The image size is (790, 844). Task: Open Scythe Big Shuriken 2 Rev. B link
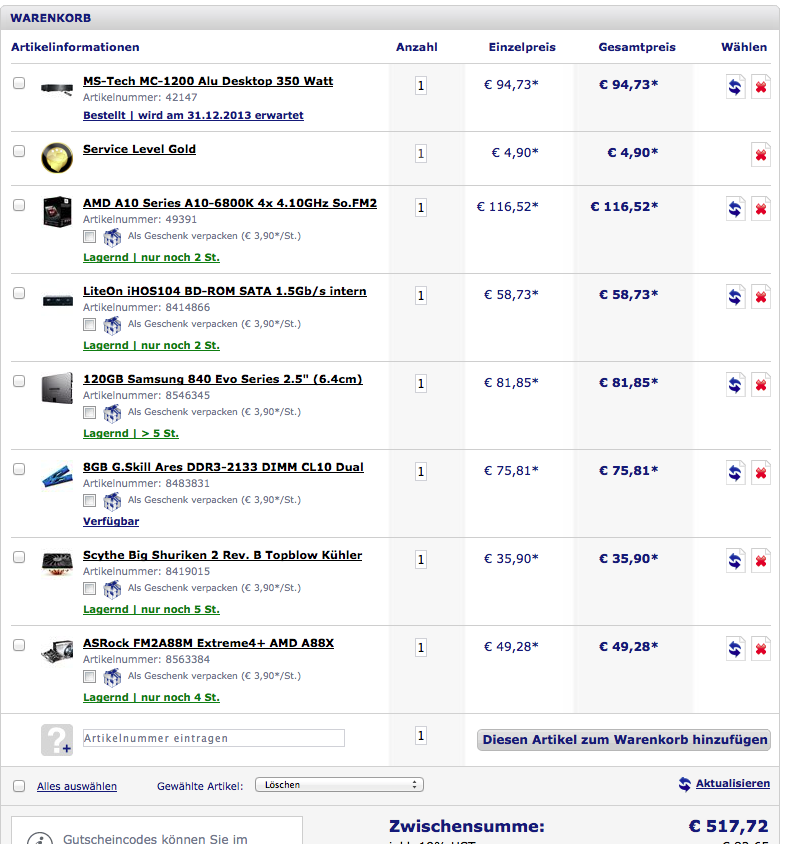tap(222, 555)
